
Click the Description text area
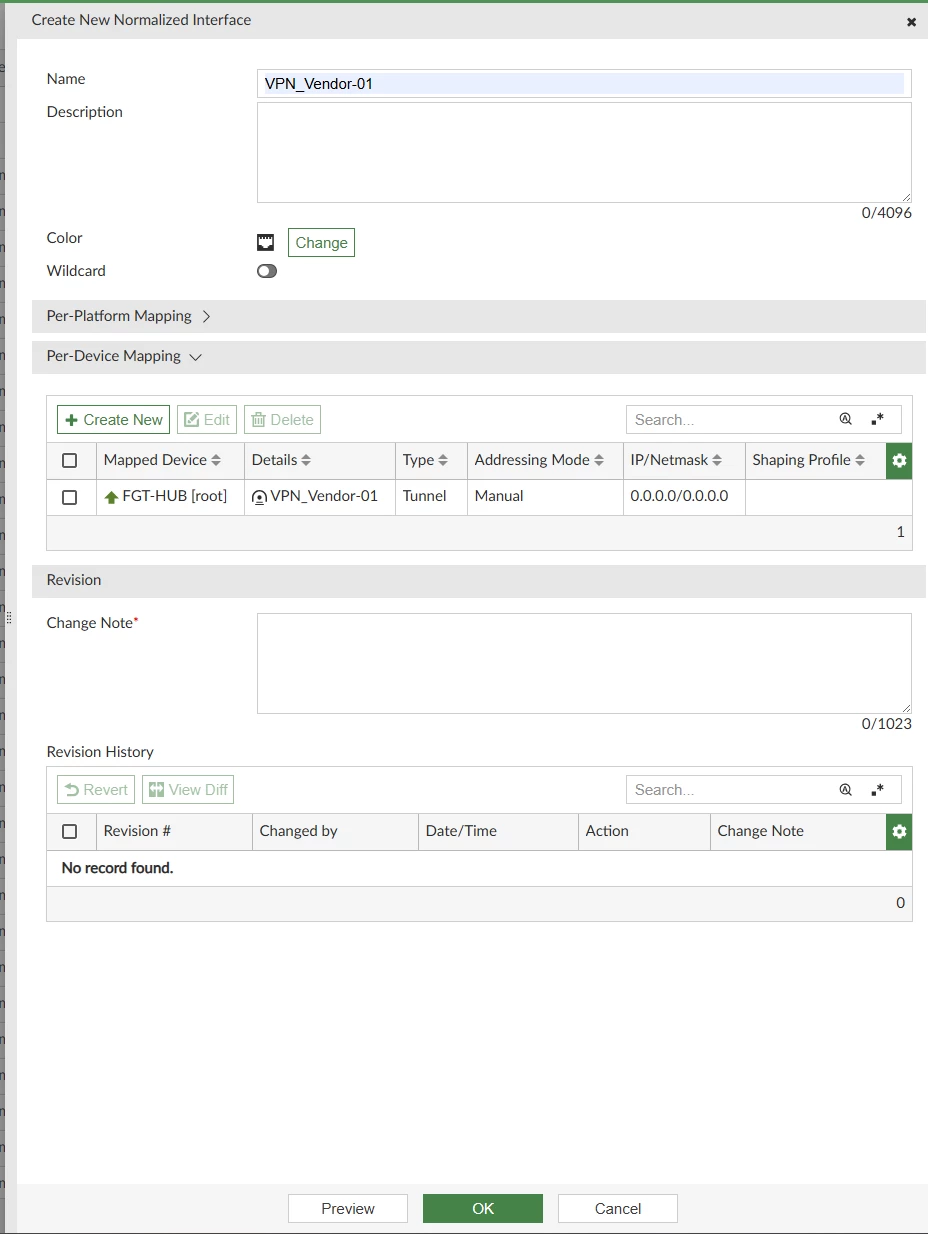584,153
